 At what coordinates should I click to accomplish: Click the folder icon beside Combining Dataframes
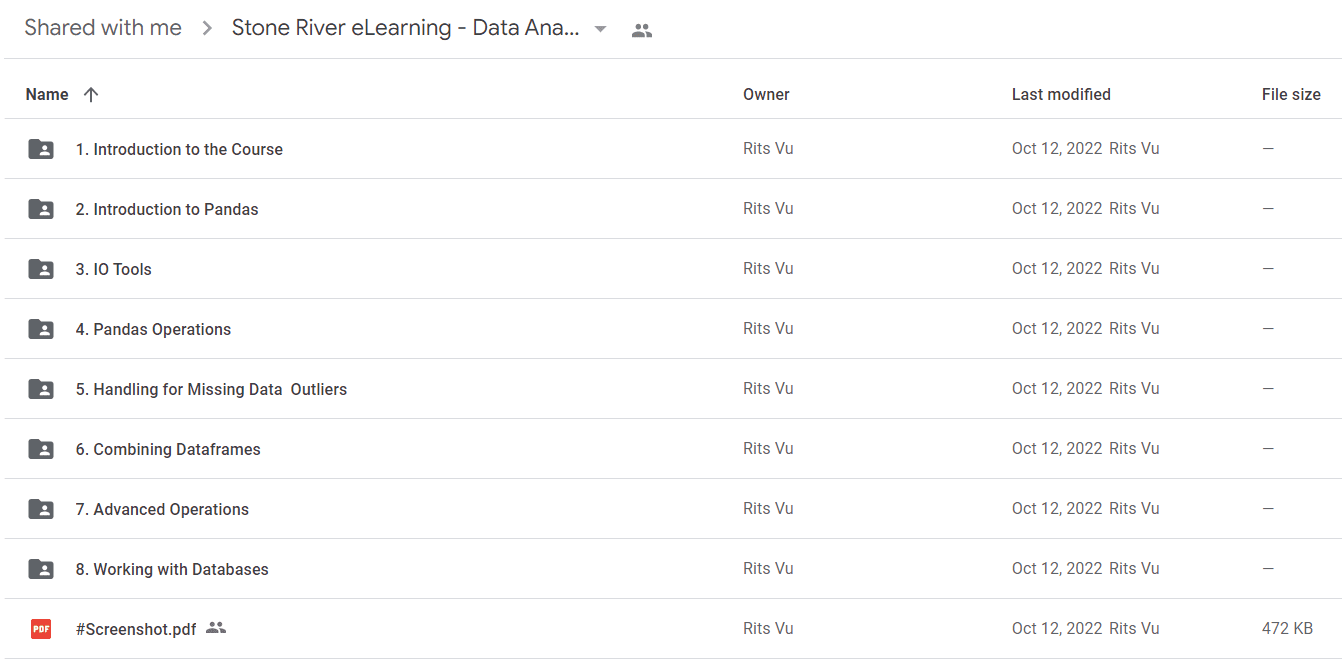41,449
